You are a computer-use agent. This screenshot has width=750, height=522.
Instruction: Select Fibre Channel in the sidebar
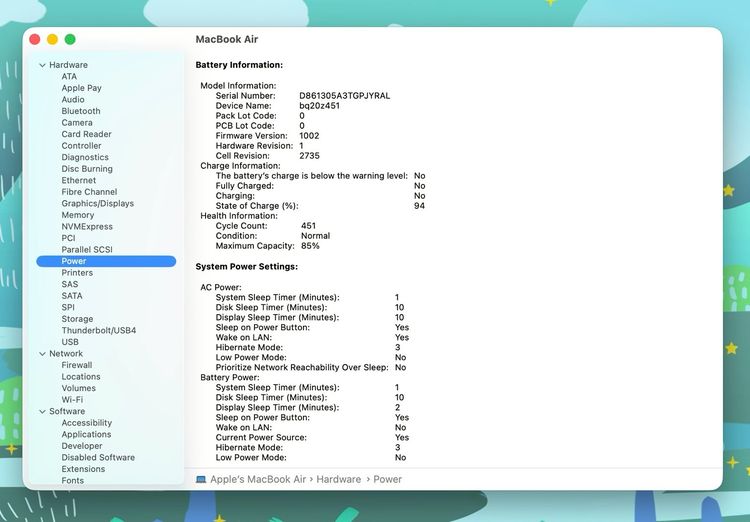tap(89, 192)
